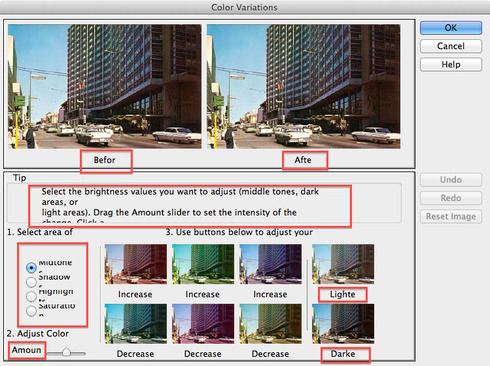Select the Midtones radio button
Viewport: 490px width, 366px height.
click(x=31, y=267)
